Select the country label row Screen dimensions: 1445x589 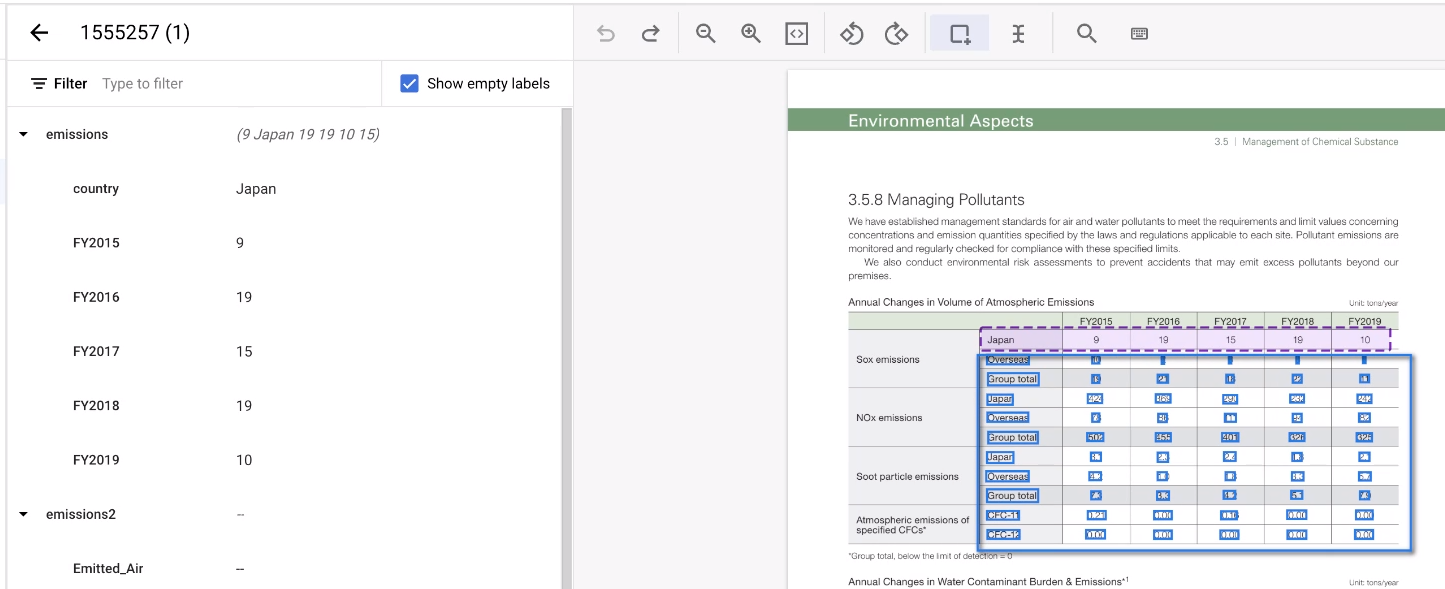tap(96, 189)
